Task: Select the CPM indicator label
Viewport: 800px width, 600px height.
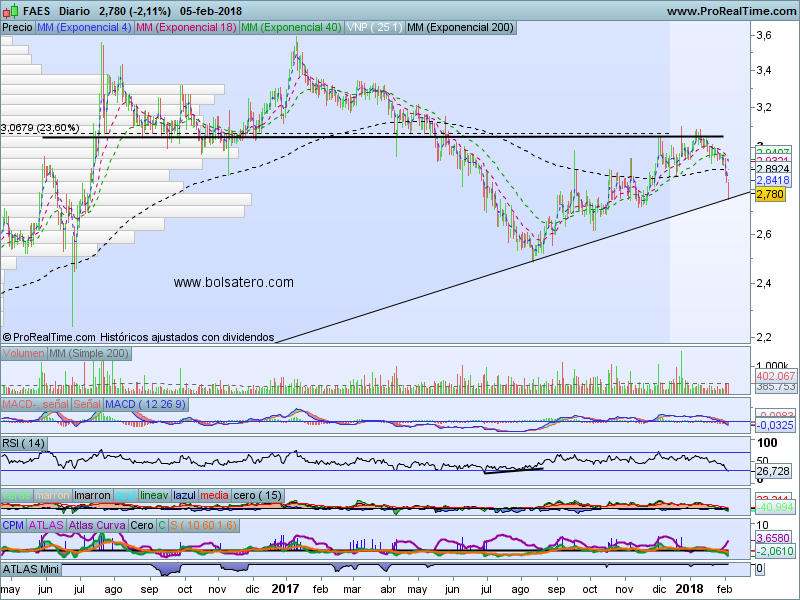Action: [14, 524]
